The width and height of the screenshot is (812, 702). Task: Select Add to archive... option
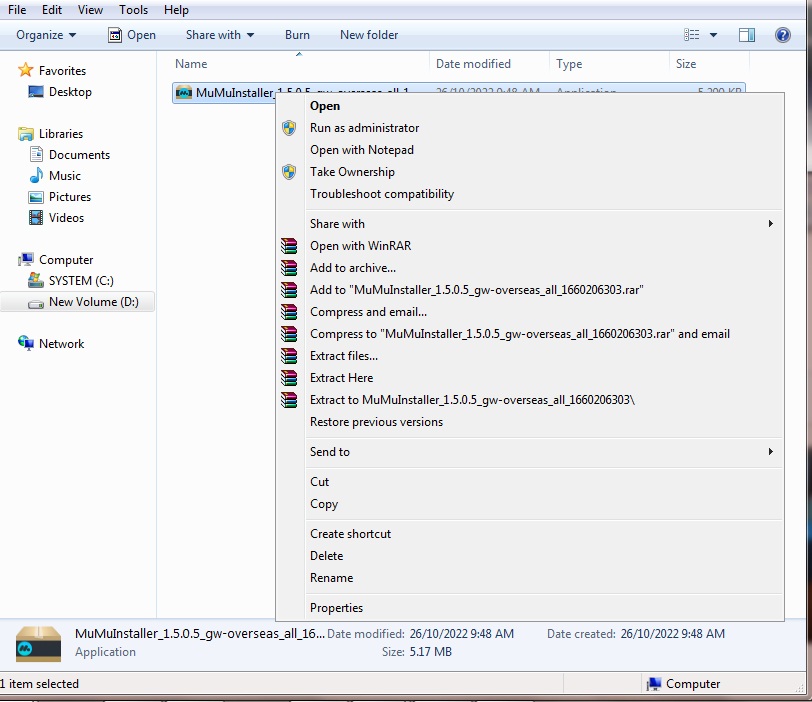click(352, 268)
